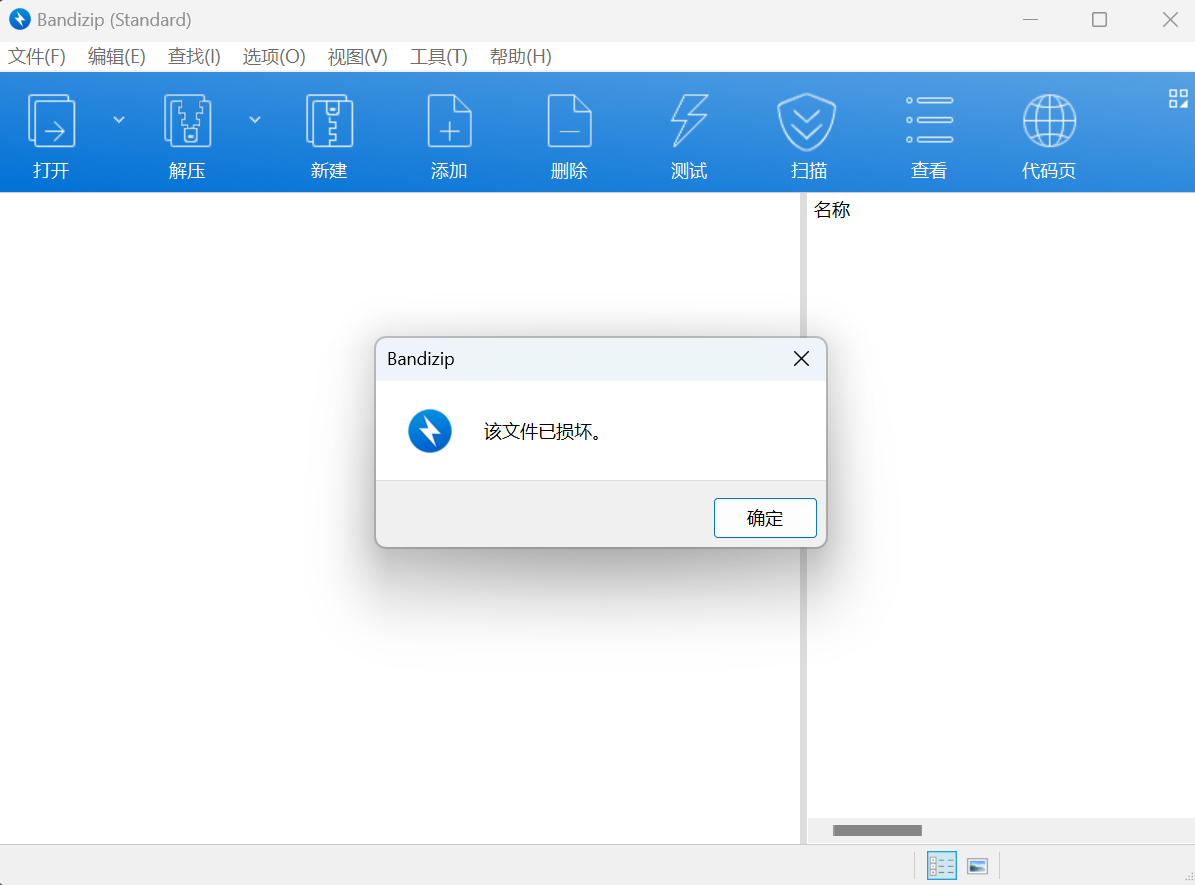The height and width of the screenshot is (885, 1195).
Task: Click the 该文件已损坏 message text
Action: pyautogui.click(x=543, y=431)
